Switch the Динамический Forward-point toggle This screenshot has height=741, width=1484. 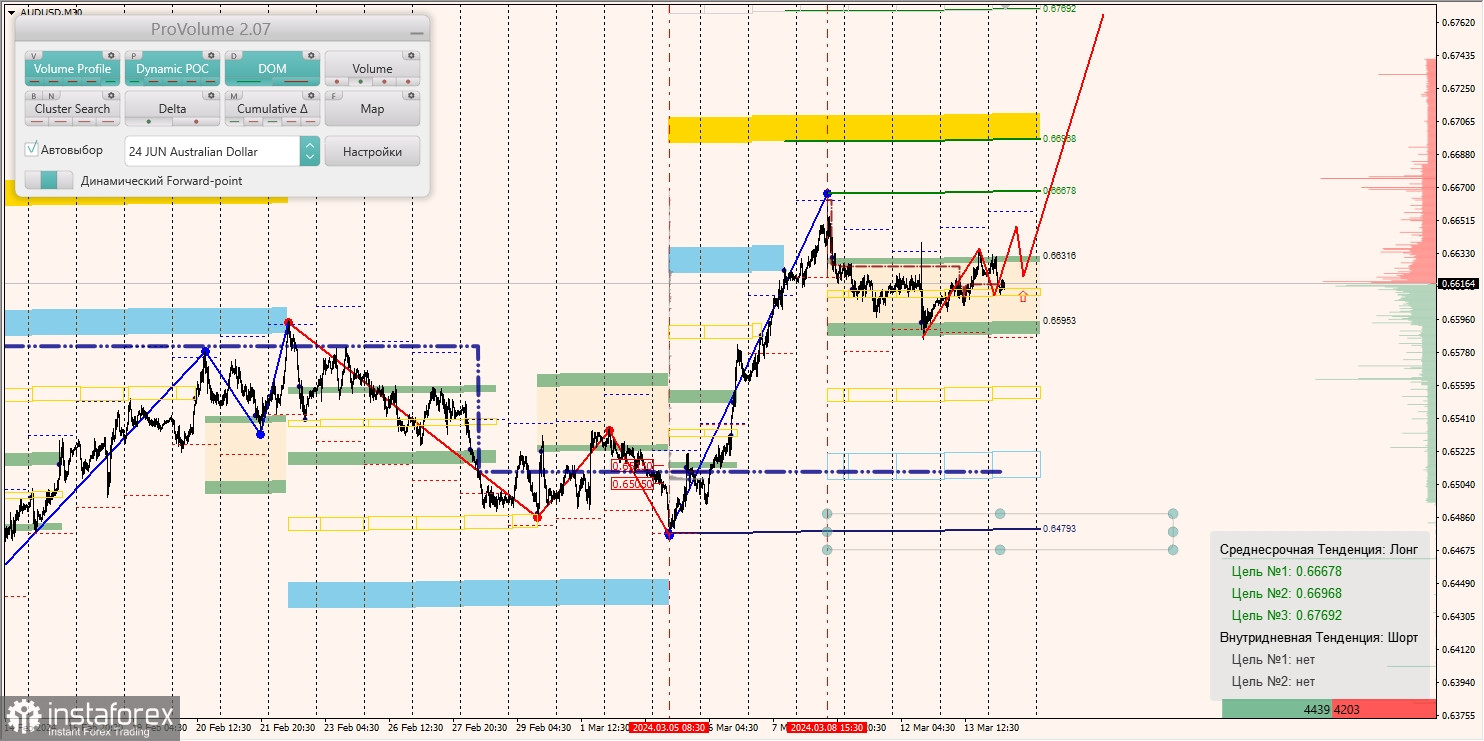[49, 180]
